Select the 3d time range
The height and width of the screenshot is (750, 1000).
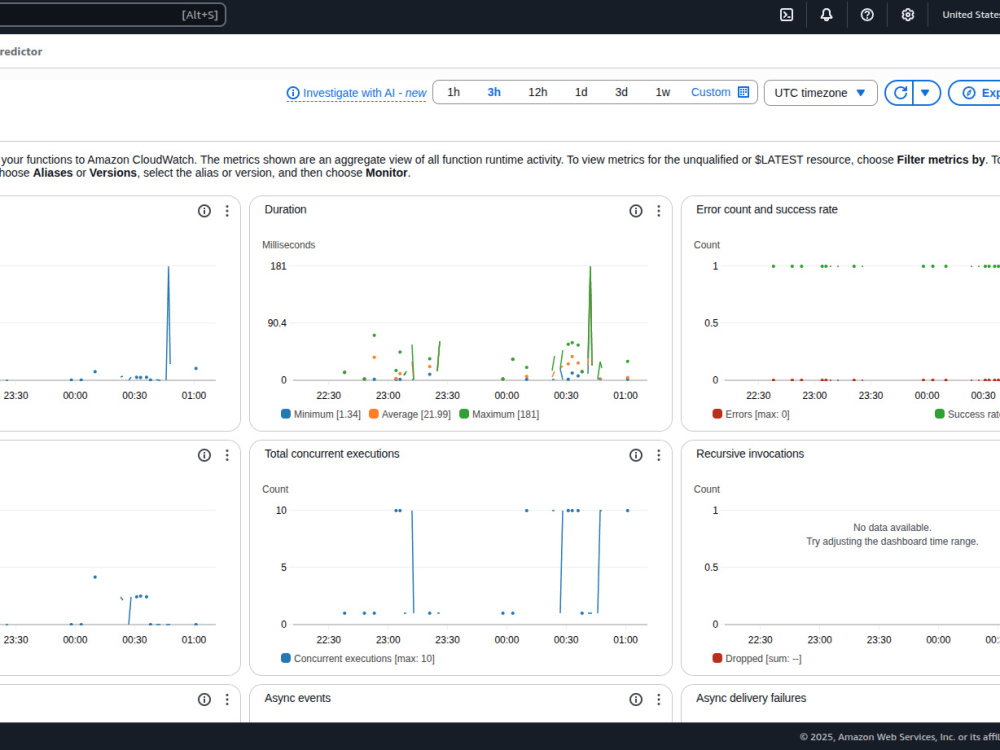pos(621,92)
